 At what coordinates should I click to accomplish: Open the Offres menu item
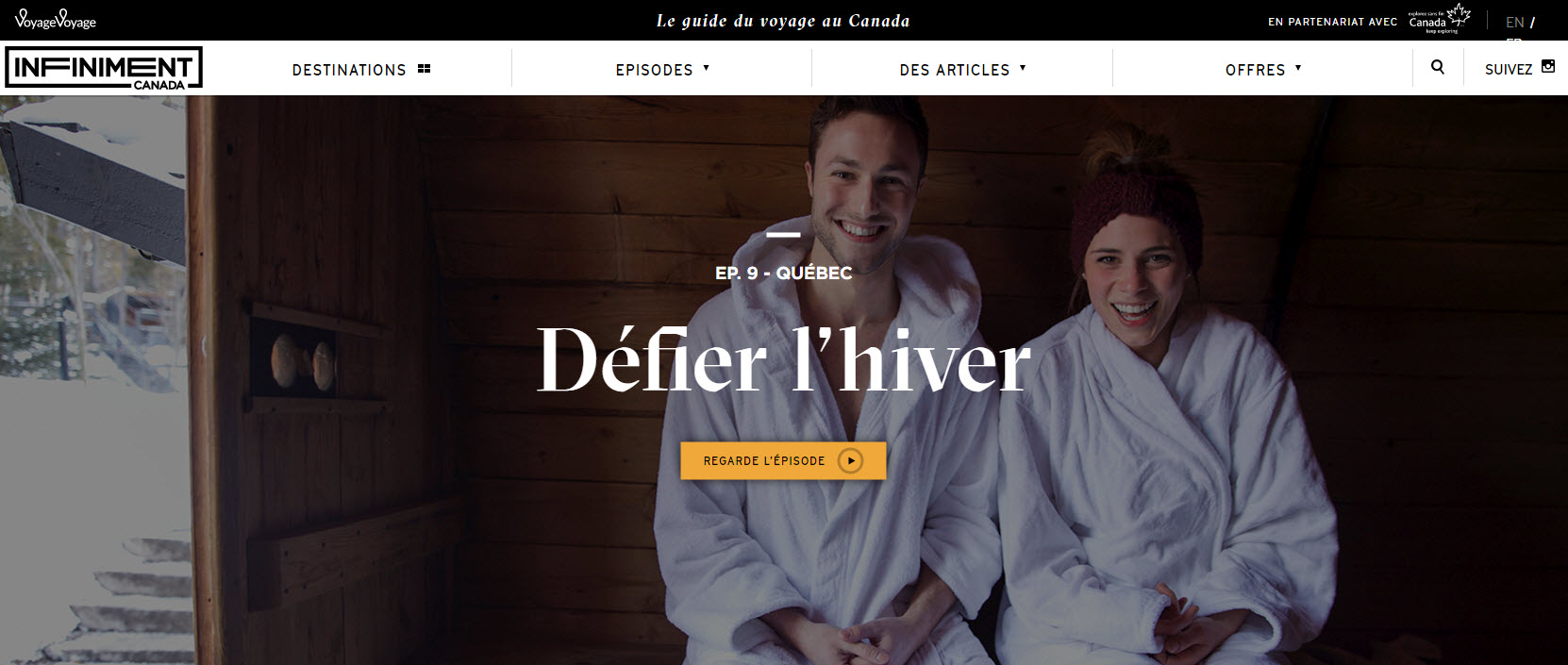coord(1255,70)
